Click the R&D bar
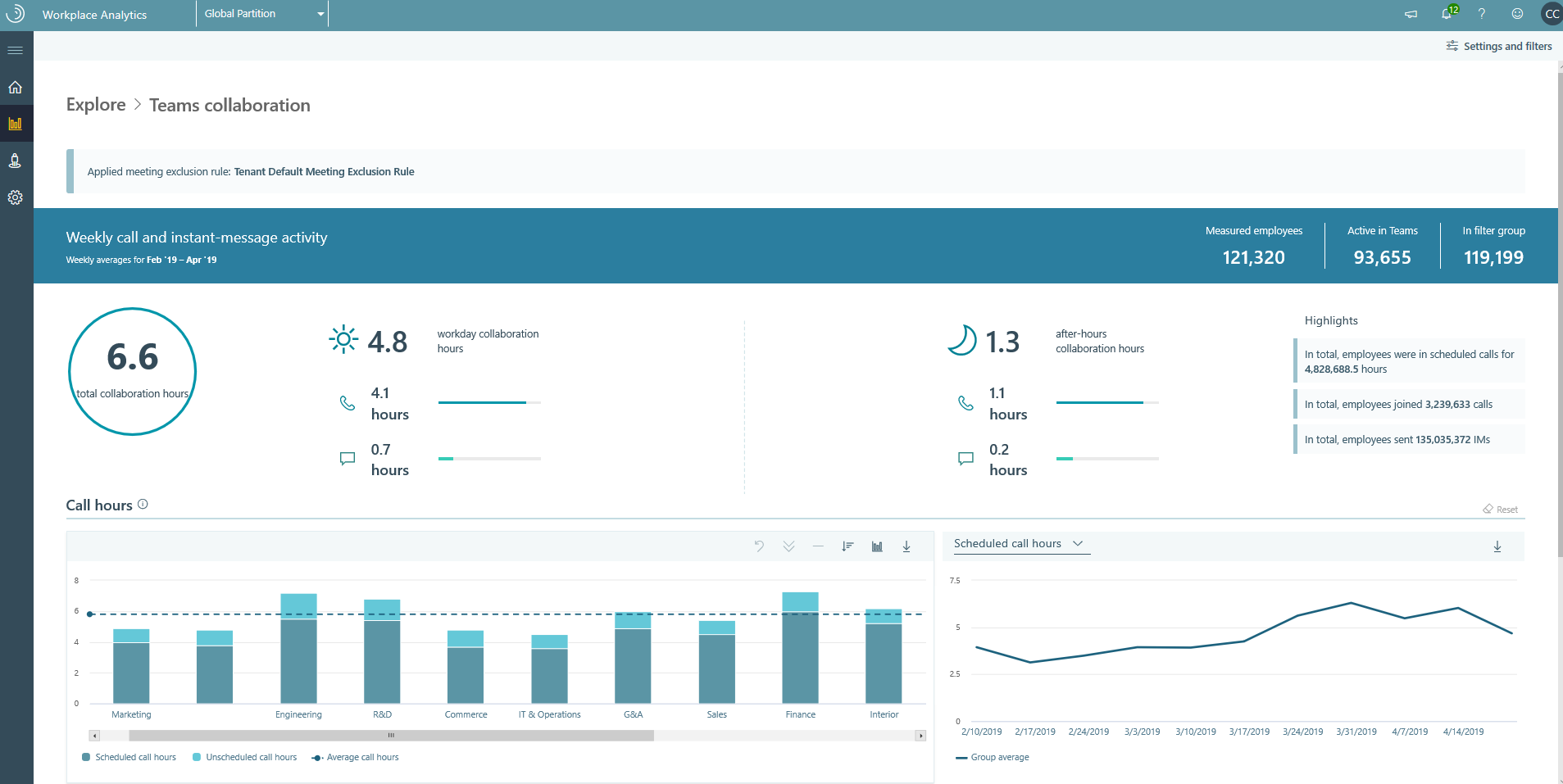This screenshot has width=1563, height=784. (x=382, y=651)
